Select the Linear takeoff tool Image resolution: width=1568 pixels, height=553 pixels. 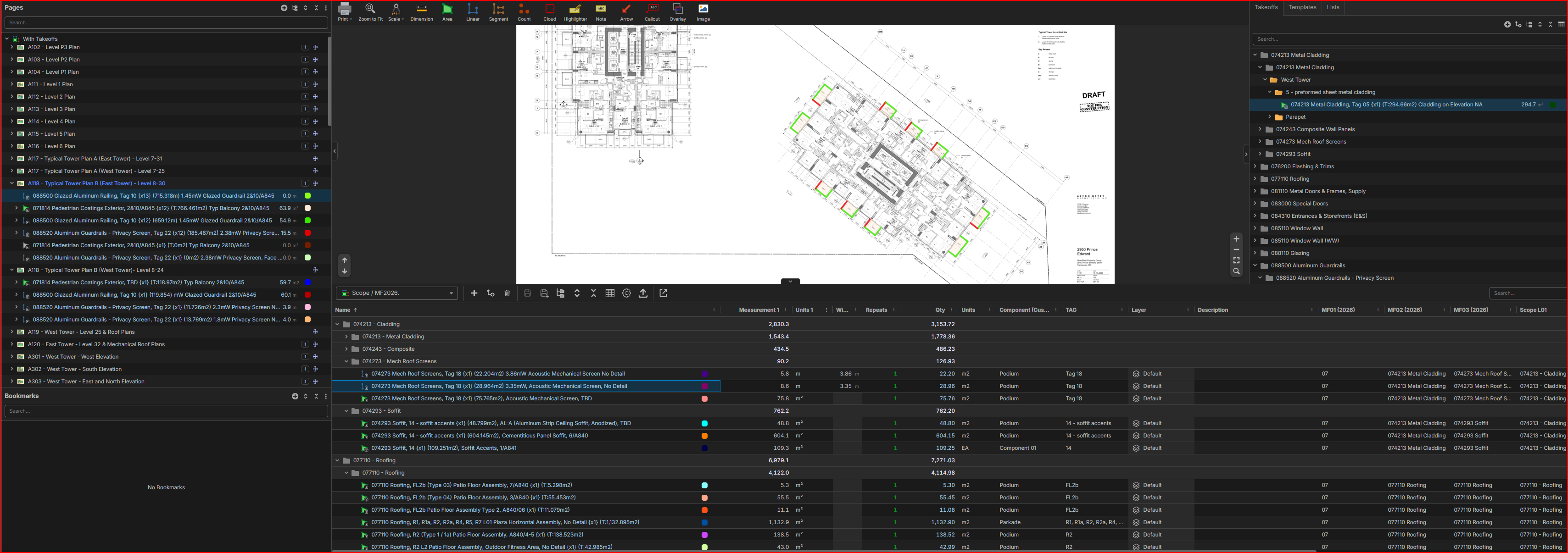[473, 12]
